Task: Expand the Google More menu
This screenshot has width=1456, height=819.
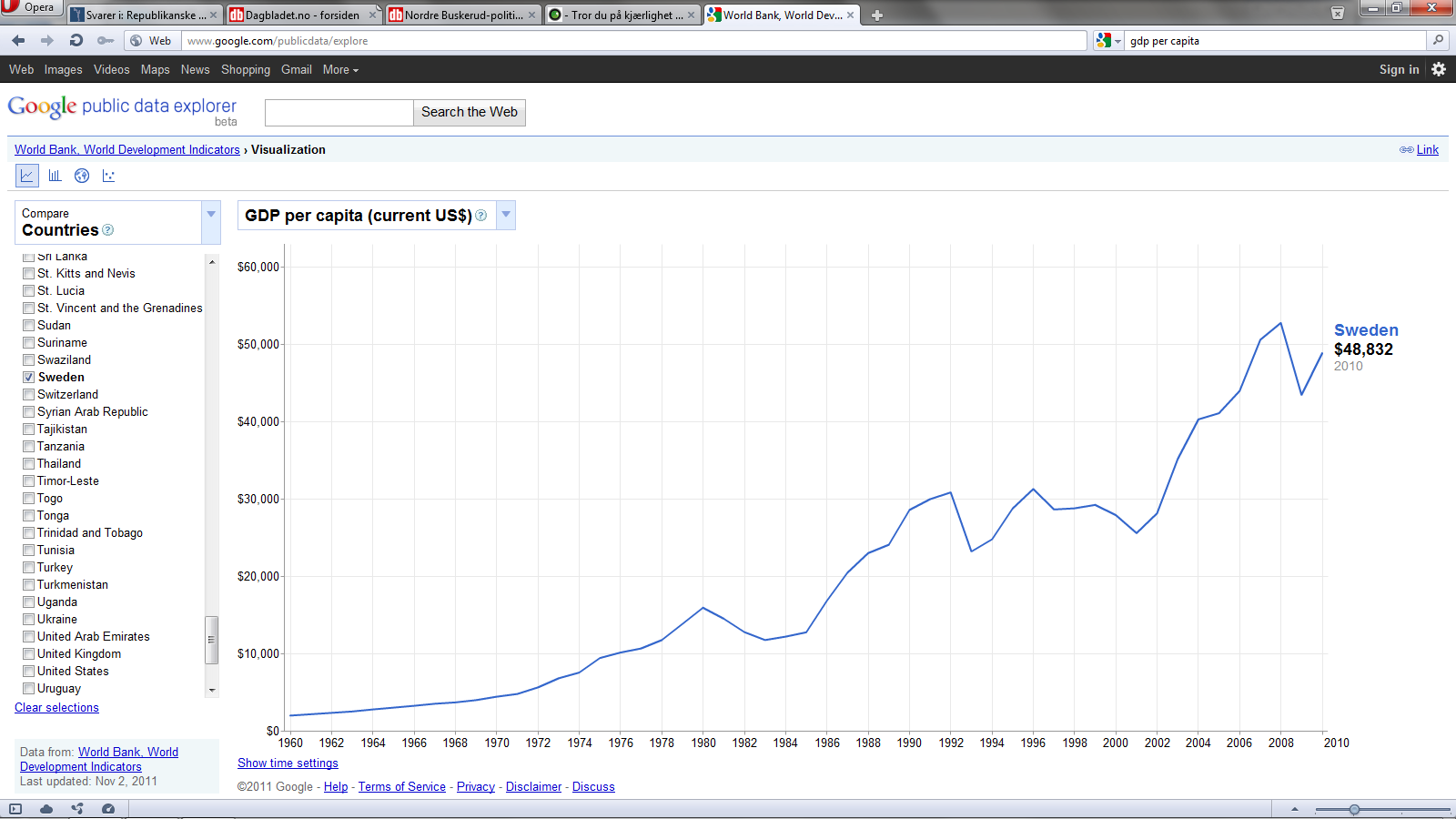Action: pos(340,69)
